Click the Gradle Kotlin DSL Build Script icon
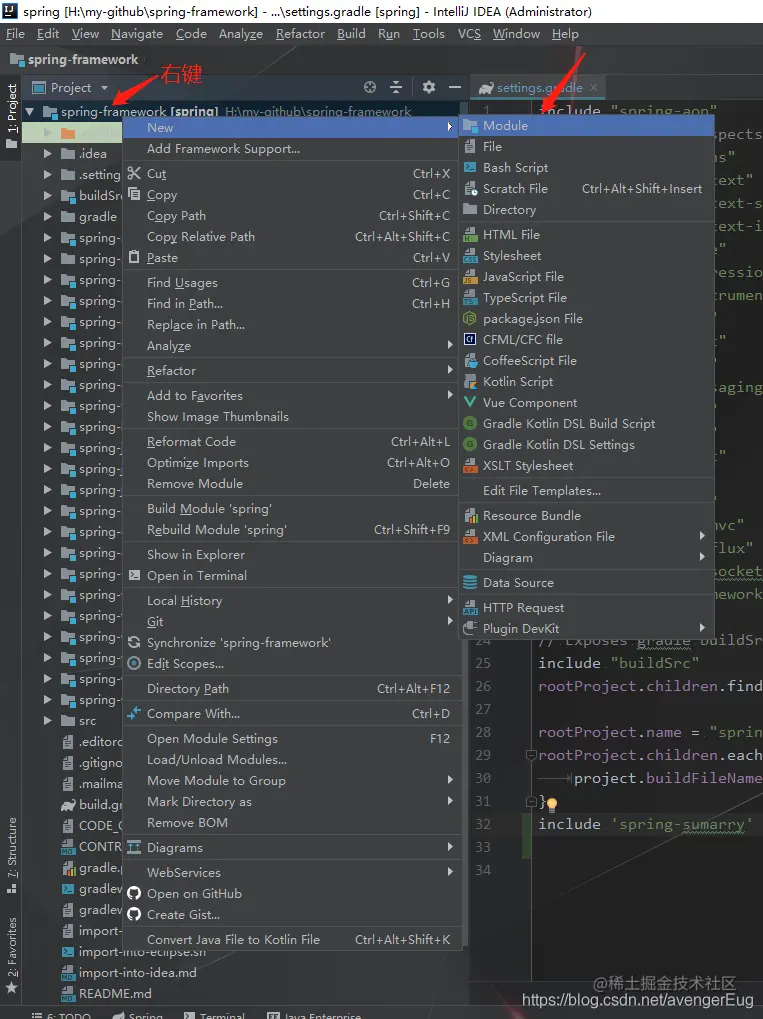The width and height of the screenshot is (763, 1019). 470,424
